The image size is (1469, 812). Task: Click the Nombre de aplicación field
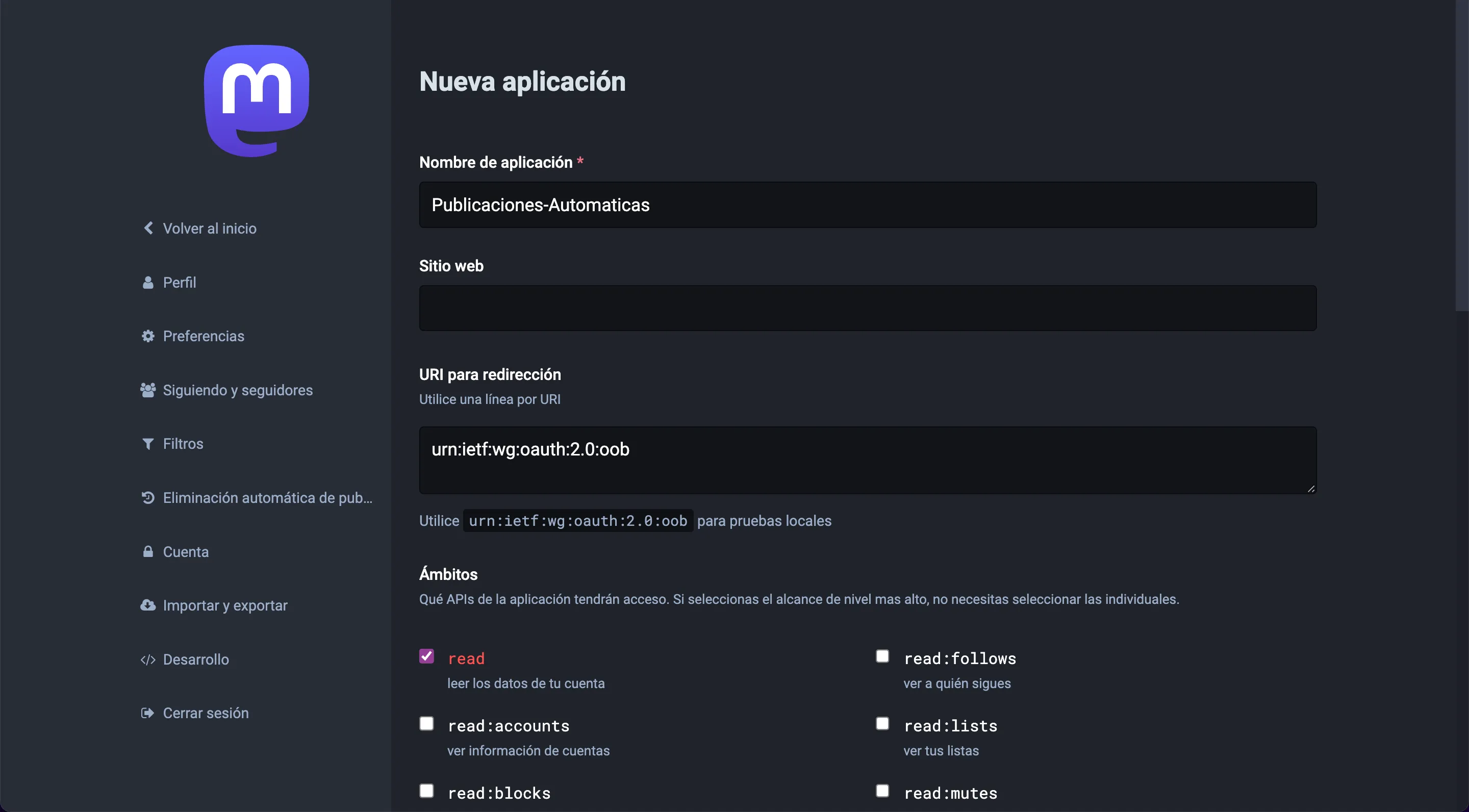pos(867,205)
